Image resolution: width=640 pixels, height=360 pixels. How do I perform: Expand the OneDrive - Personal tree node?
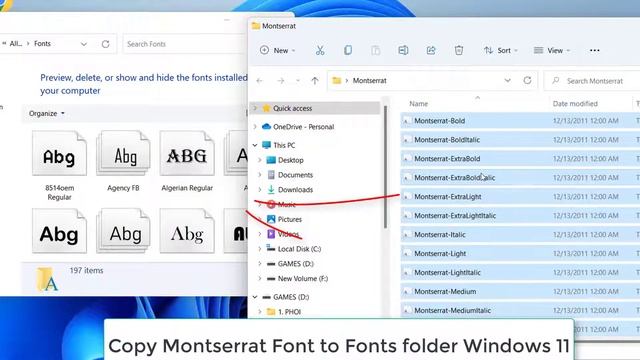click(x=255, y=127)
